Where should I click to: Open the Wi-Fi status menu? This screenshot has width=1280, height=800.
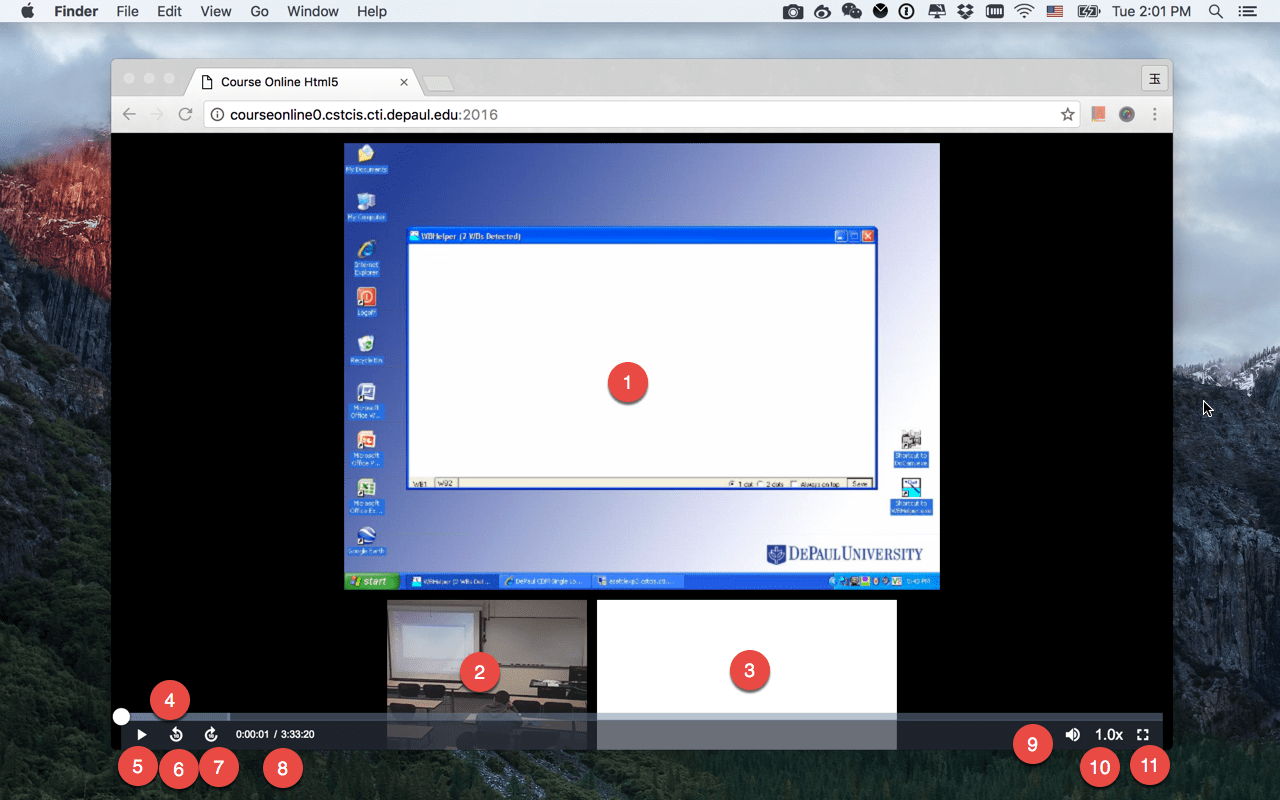1024,11
